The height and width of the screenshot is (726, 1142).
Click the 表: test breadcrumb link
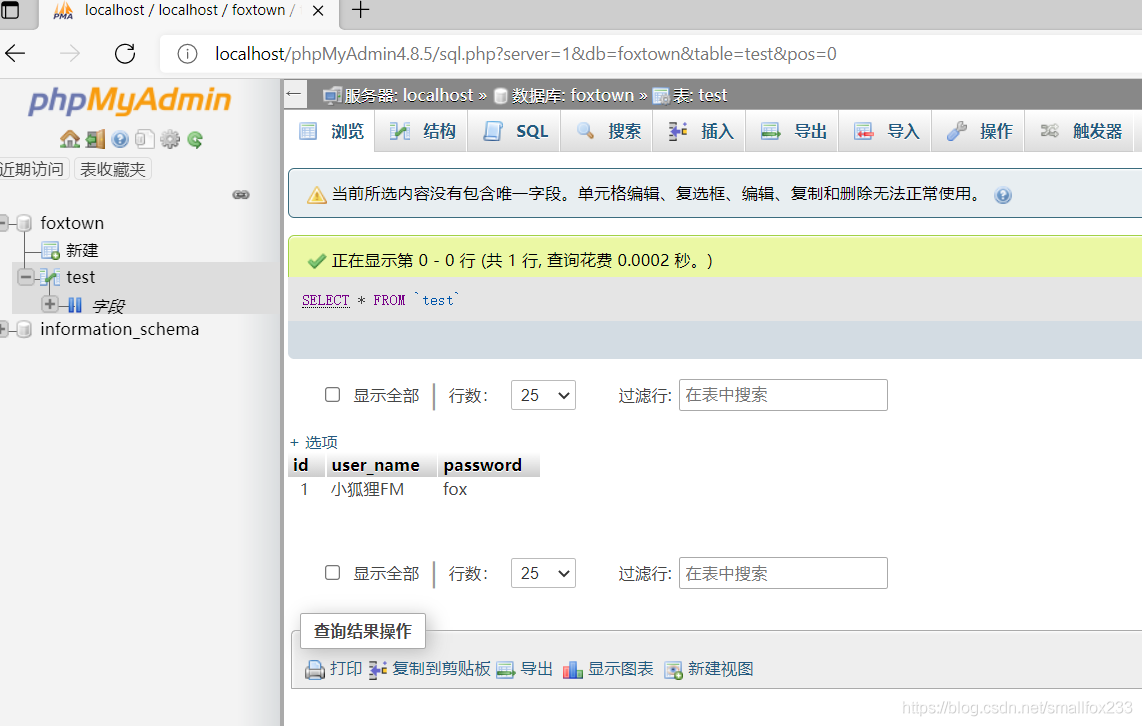[x=699, y=95]
